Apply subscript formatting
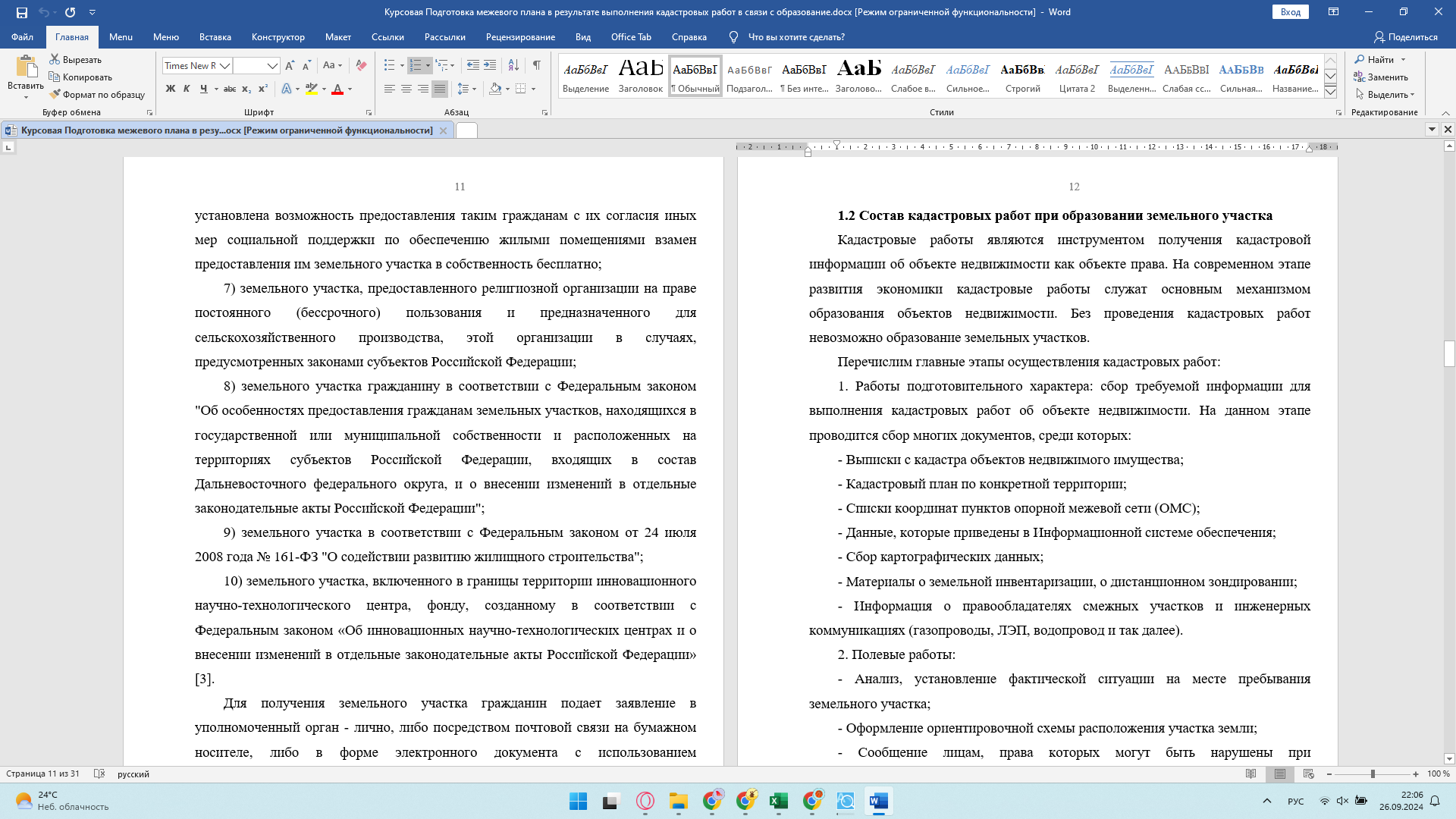 (246, 89)
